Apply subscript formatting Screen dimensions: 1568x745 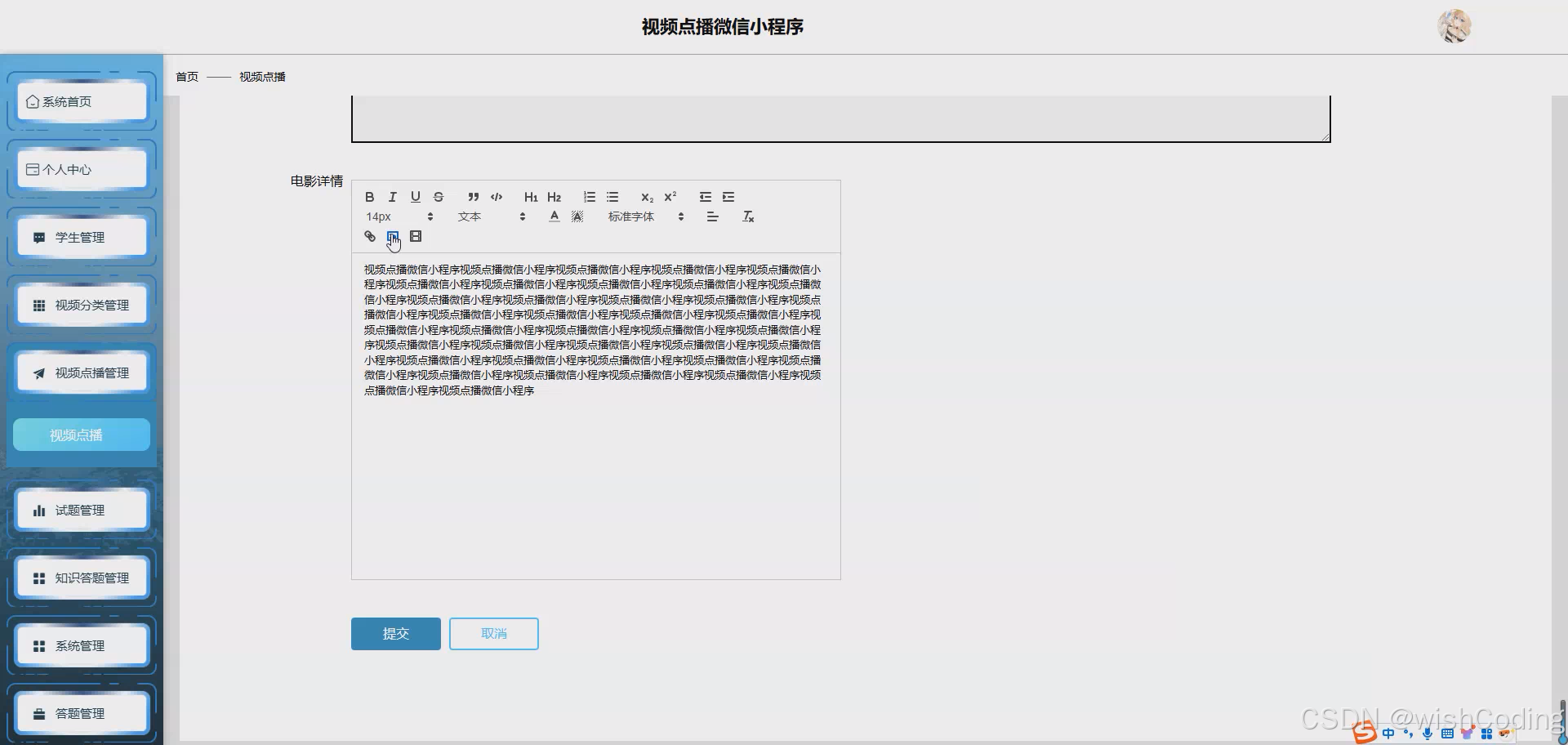[x=647, y=197]
